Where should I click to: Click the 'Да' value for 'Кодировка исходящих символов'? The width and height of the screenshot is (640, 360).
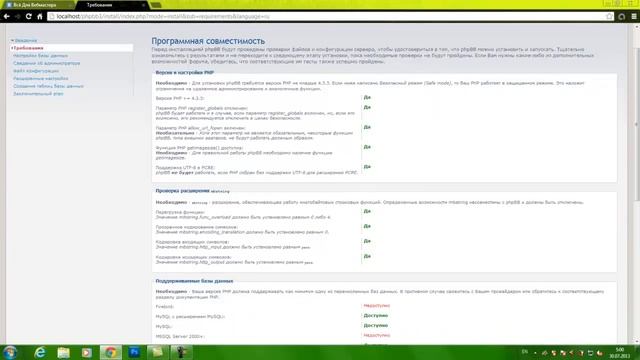click(367, 256)
